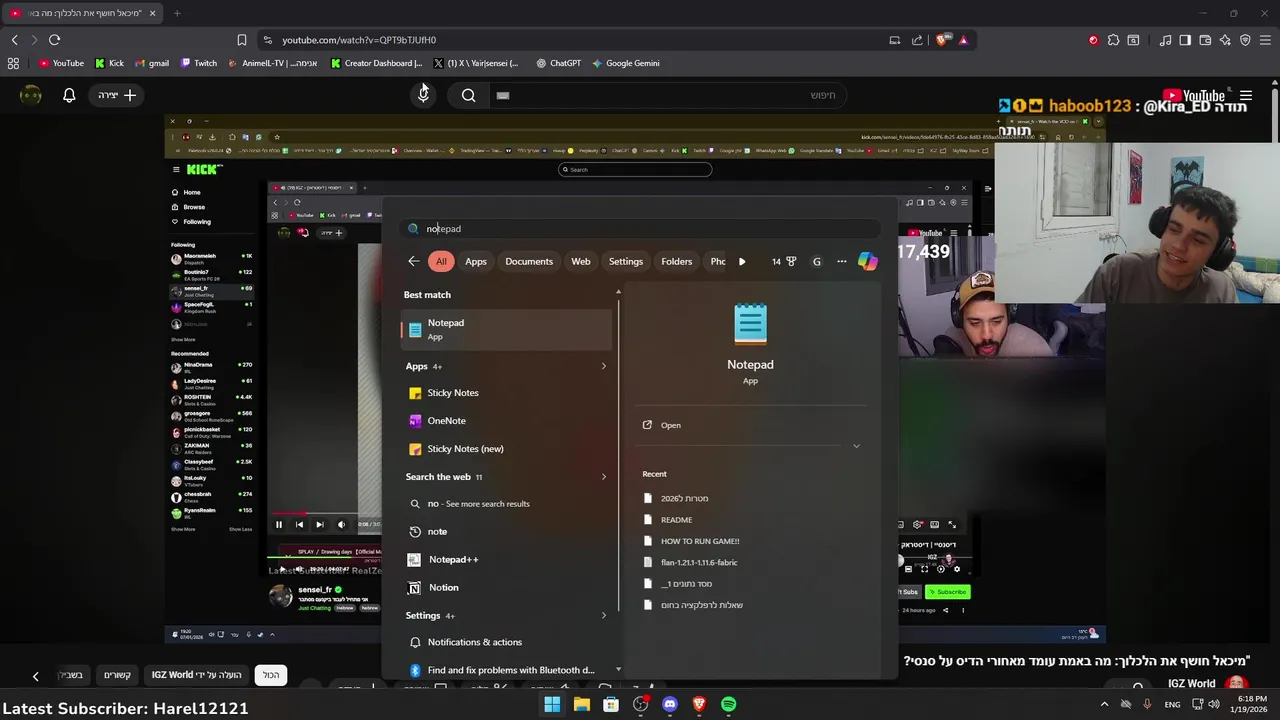Click the share icon in address bar
Image resolution: width=1280 pixels, height=720 pixels.
pos(917,40)
